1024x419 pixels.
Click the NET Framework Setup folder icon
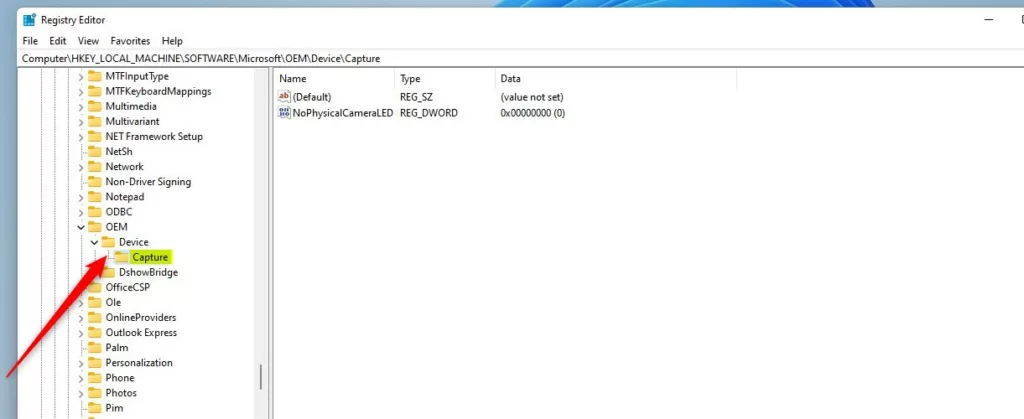pyautogui.click(x=95, y=136)
